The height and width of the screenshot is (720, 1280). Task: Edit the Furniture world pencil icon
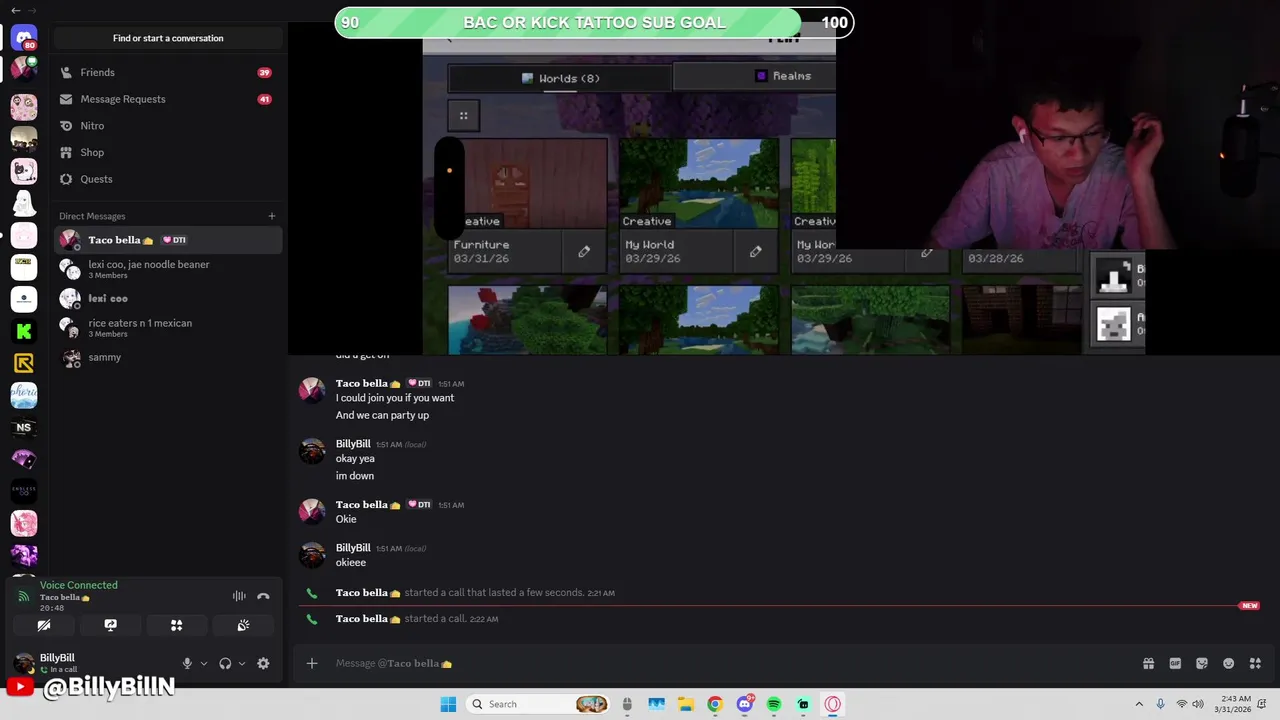(x=584, y=252)
